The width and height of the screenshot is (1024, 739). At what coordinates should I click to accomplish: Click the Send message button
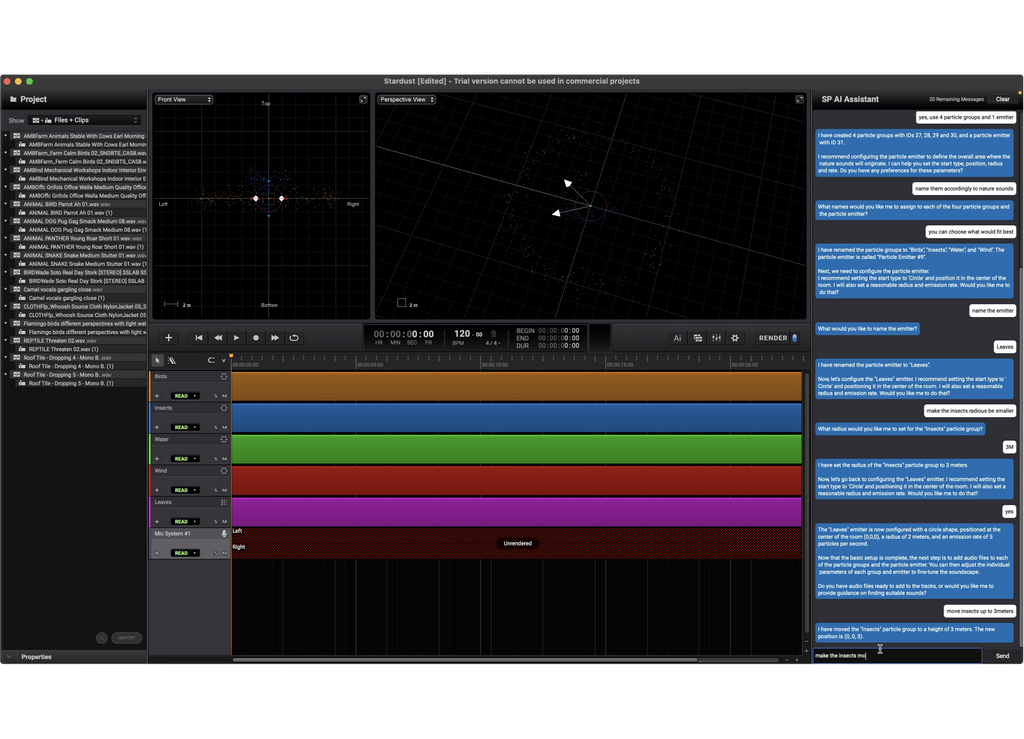tap(1002, 656)
